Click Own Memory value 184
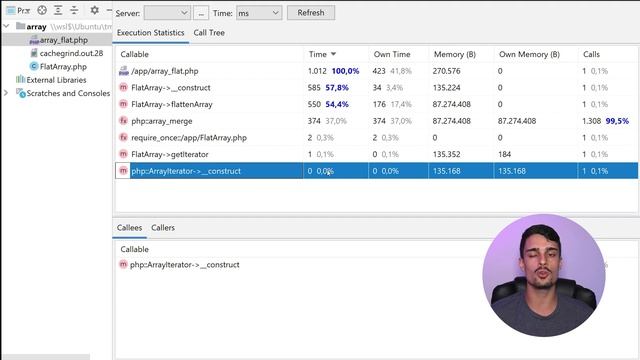Screen dimensions: 640x360 tap(504, 154)
